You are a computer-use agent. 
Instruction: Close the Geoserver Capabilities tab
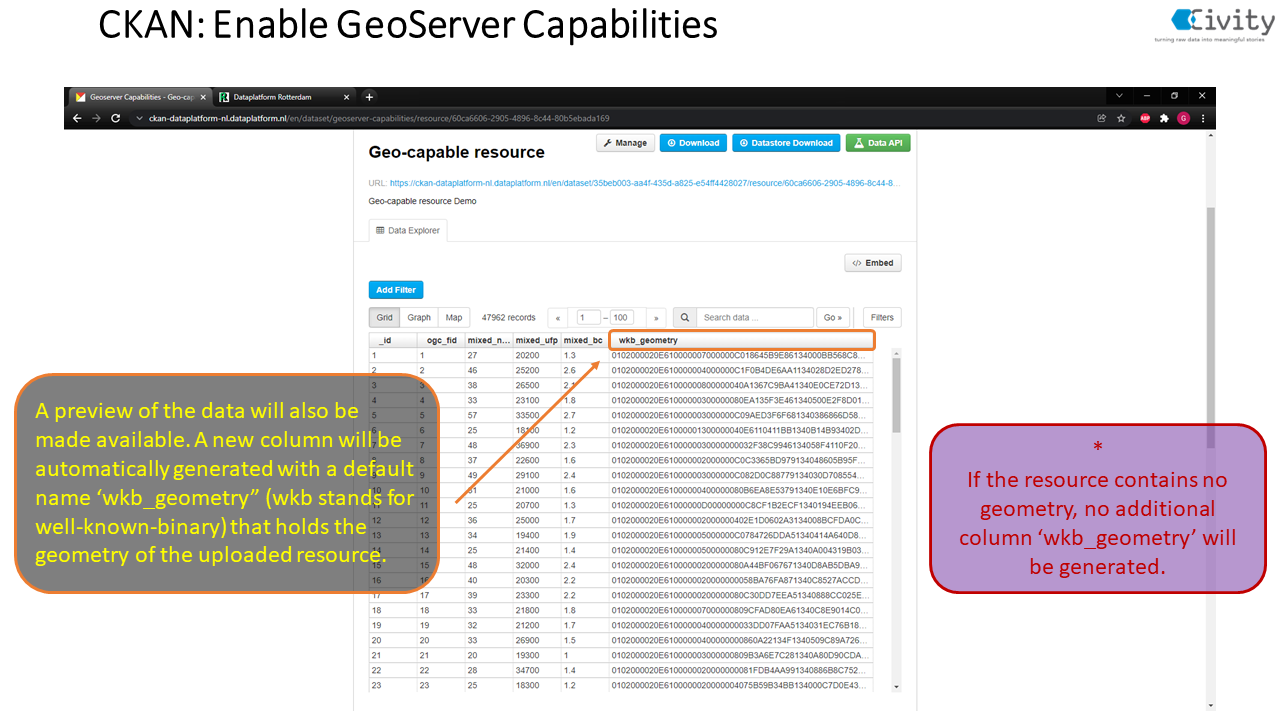[x=203, y=97]
